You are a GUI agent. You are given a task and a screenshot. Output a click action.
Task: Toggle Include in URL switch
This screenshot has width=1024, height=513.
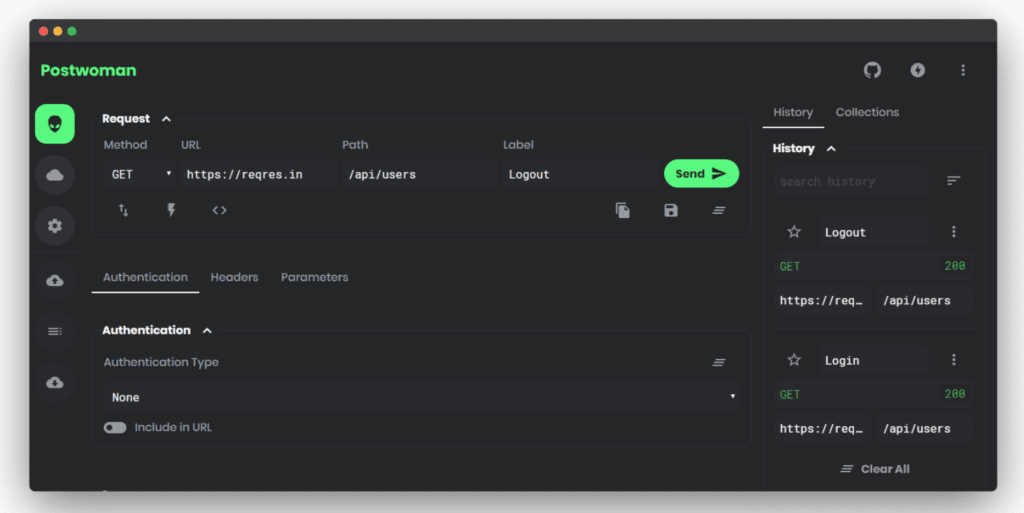coord(115,428)
